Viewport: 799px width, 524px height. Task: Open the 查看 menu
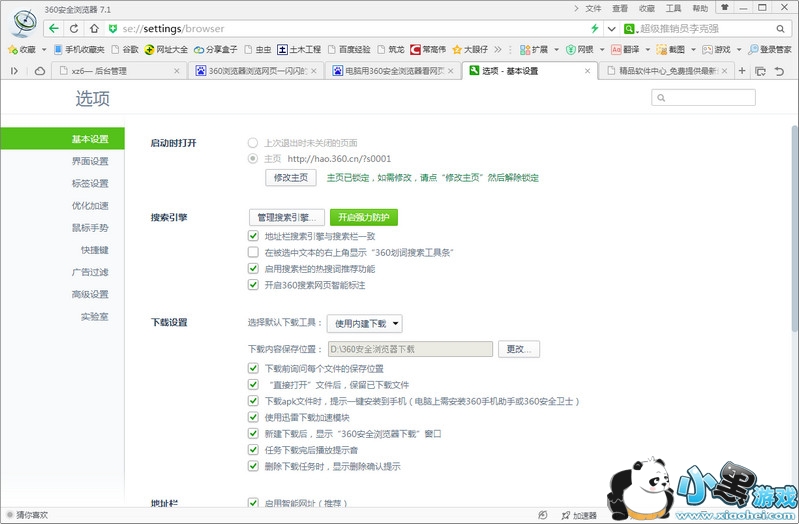620,8
